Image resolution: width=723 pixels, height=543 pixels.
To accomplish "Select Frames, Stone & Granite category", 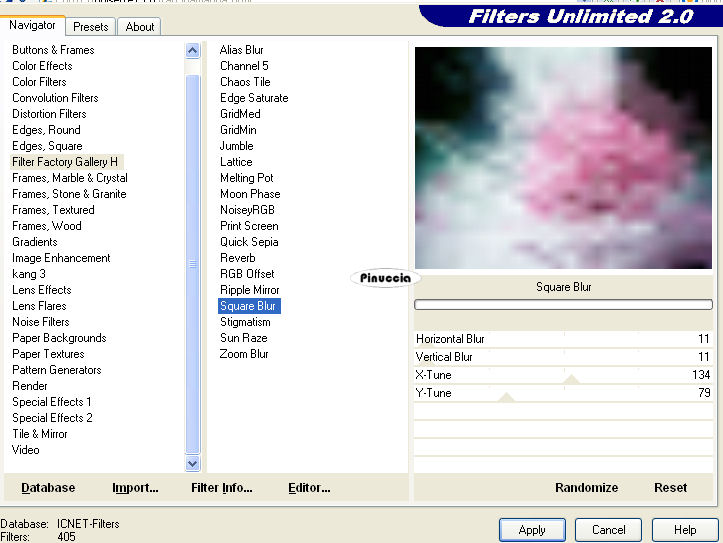I will click(69, 194).
